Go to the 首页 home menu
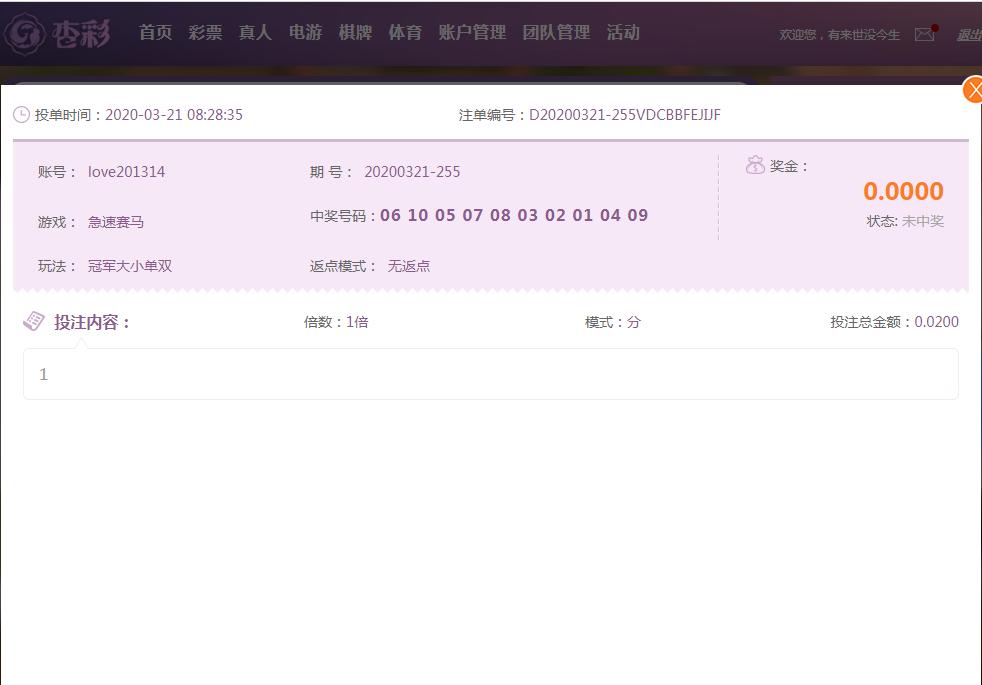 pos(155,33)
